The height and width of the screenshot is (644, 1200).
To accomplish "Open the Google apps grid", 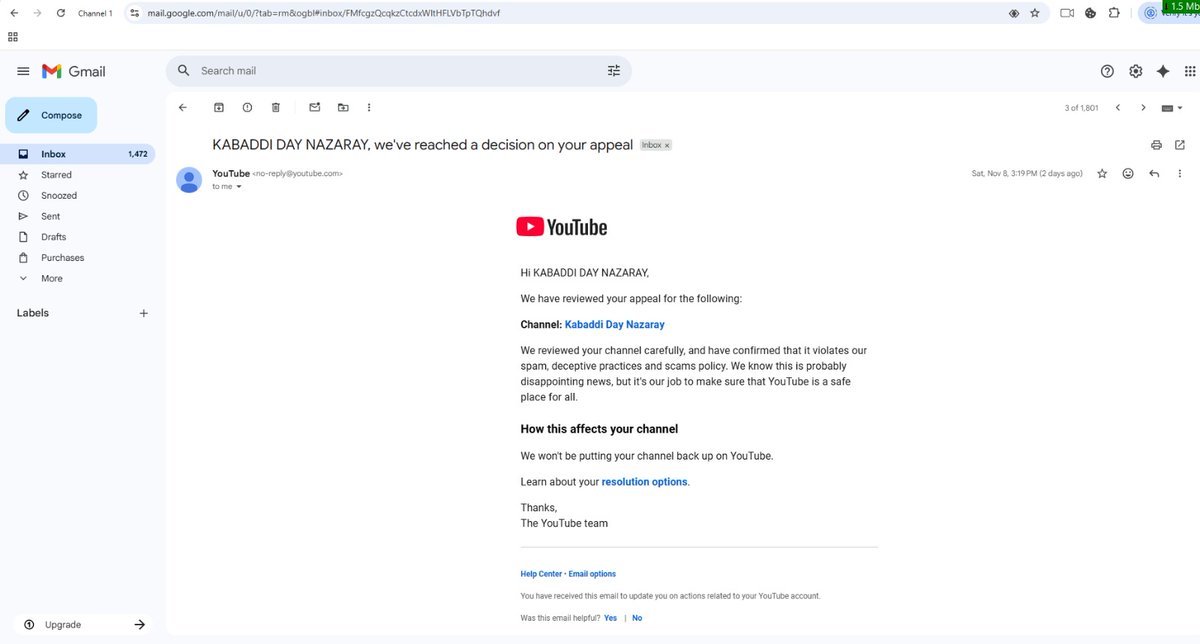I will pos(1189,71).
